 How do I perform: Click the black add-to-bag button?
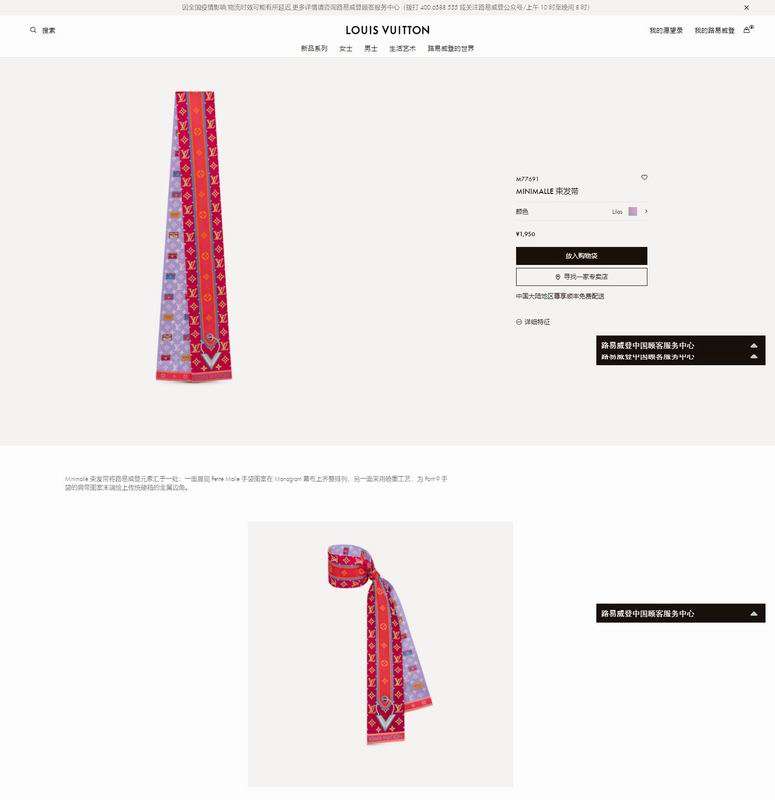point(582,256)
